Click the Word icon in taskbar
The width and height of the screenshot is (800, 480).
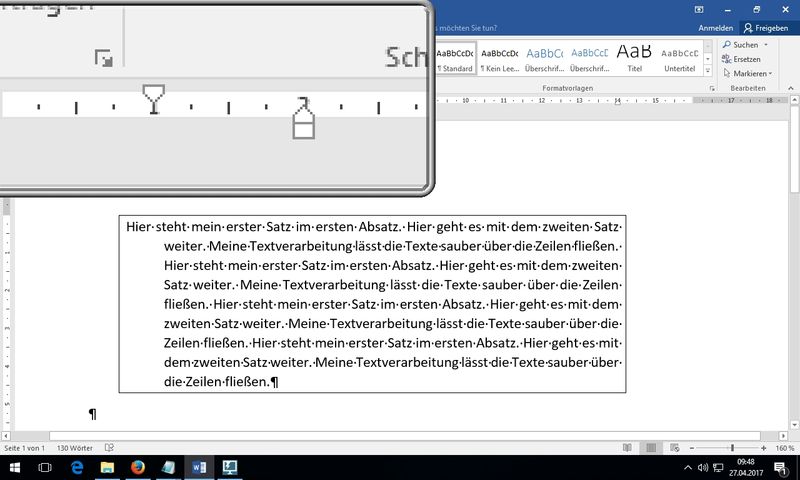pos(198,467)
